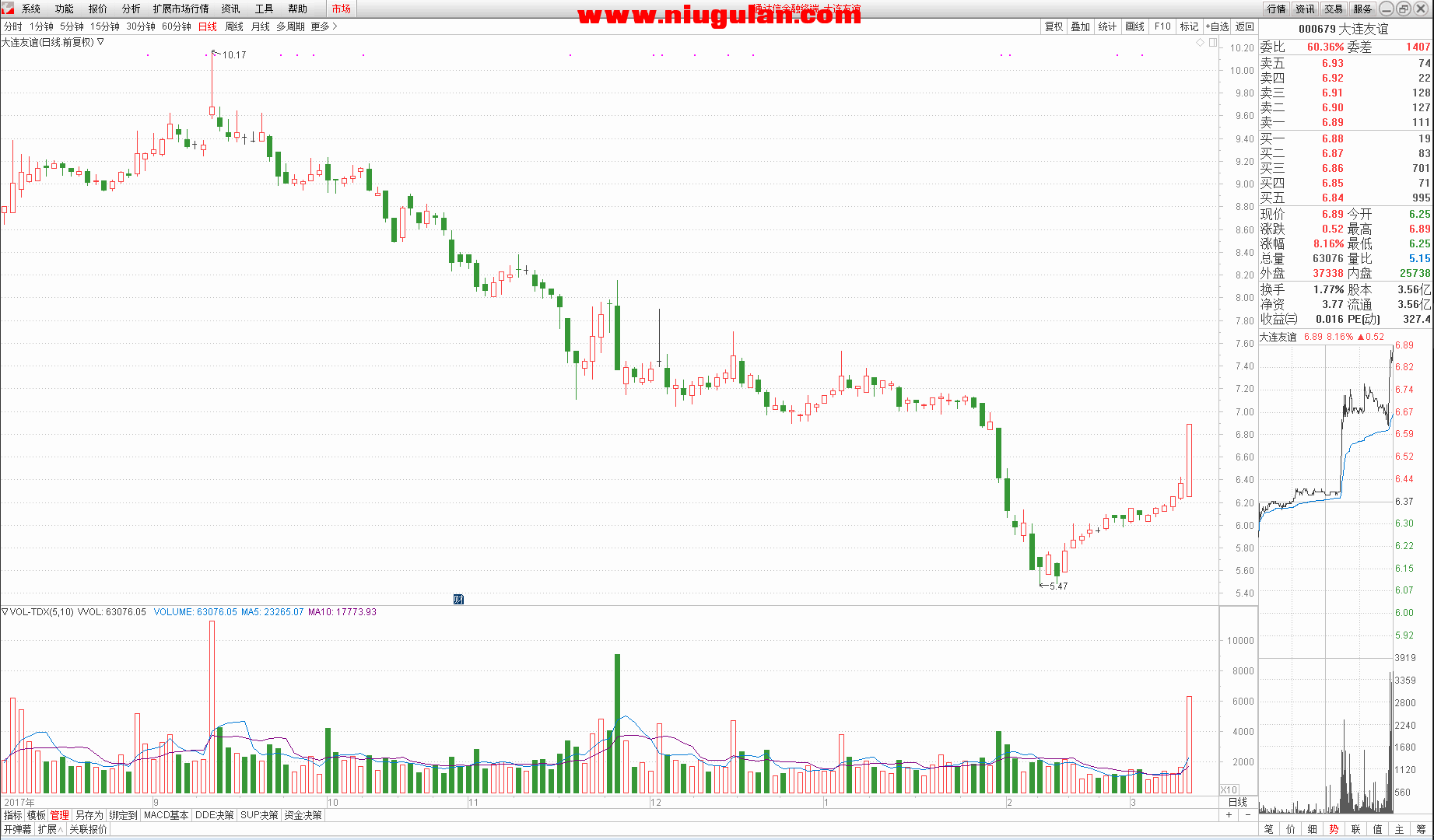Open the 扩展市场行情 menu
The height and width of the screenshot is (840, 1434).
[181, 9]
